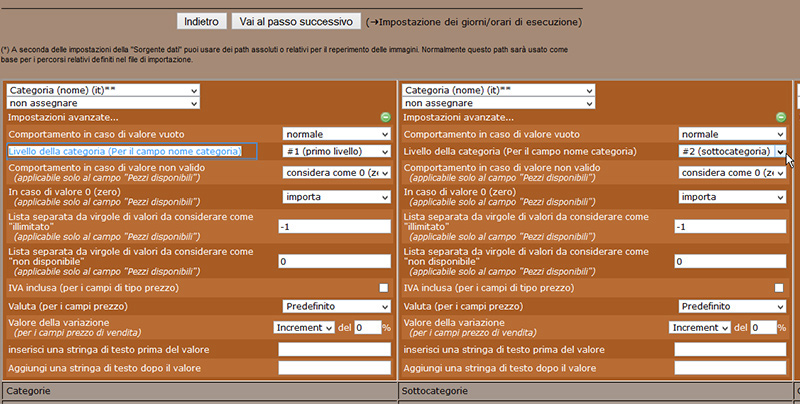
Task: Open 'non assegnare' dropdown in Categorie column
Action: [x=104, y=103]
